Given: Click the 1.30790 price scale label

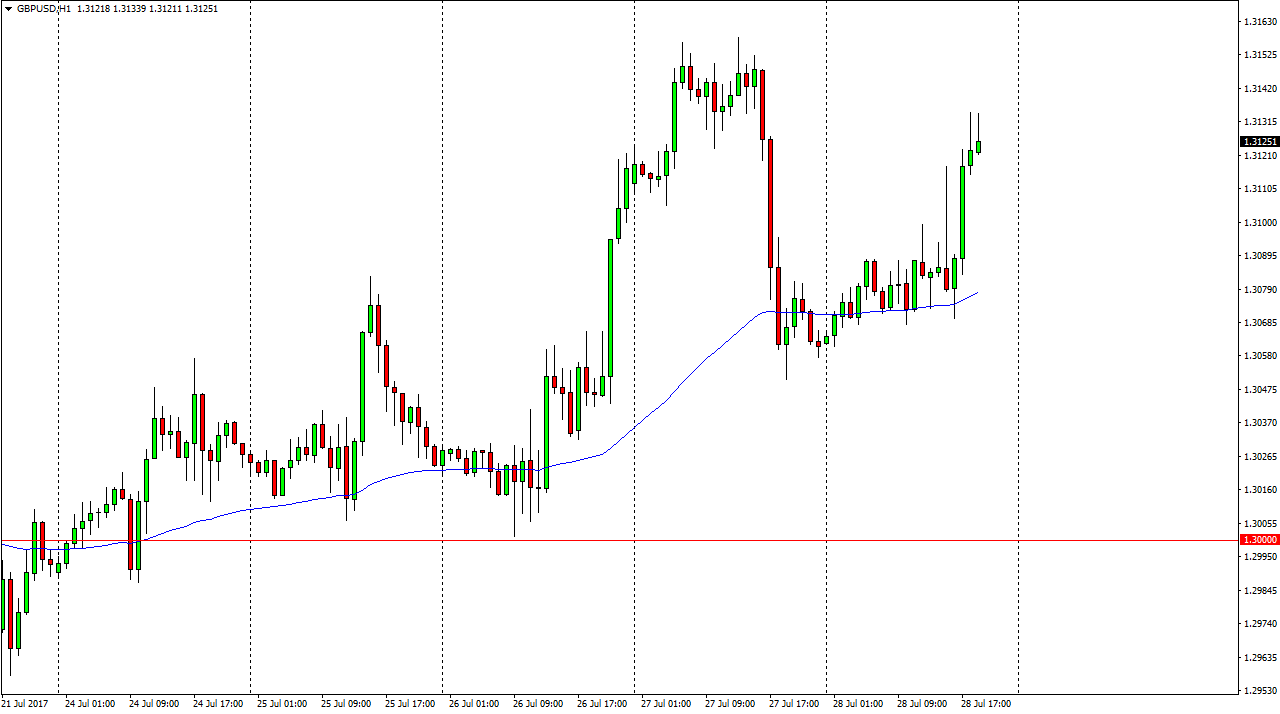Looking at the screenshot, I should tap(1259, 290).
